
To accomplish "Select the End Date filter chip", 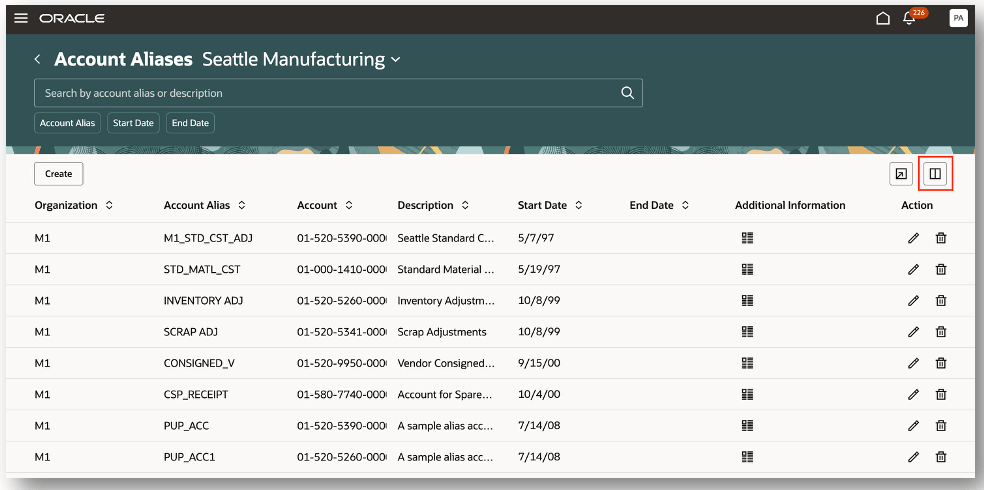I will tap(190, 123).
